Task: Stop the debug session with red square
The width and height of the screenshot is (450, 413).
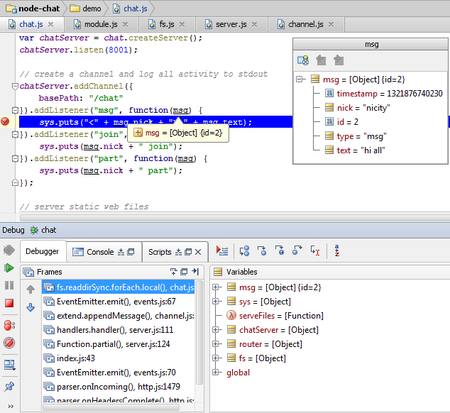Action: coord(9,303)
